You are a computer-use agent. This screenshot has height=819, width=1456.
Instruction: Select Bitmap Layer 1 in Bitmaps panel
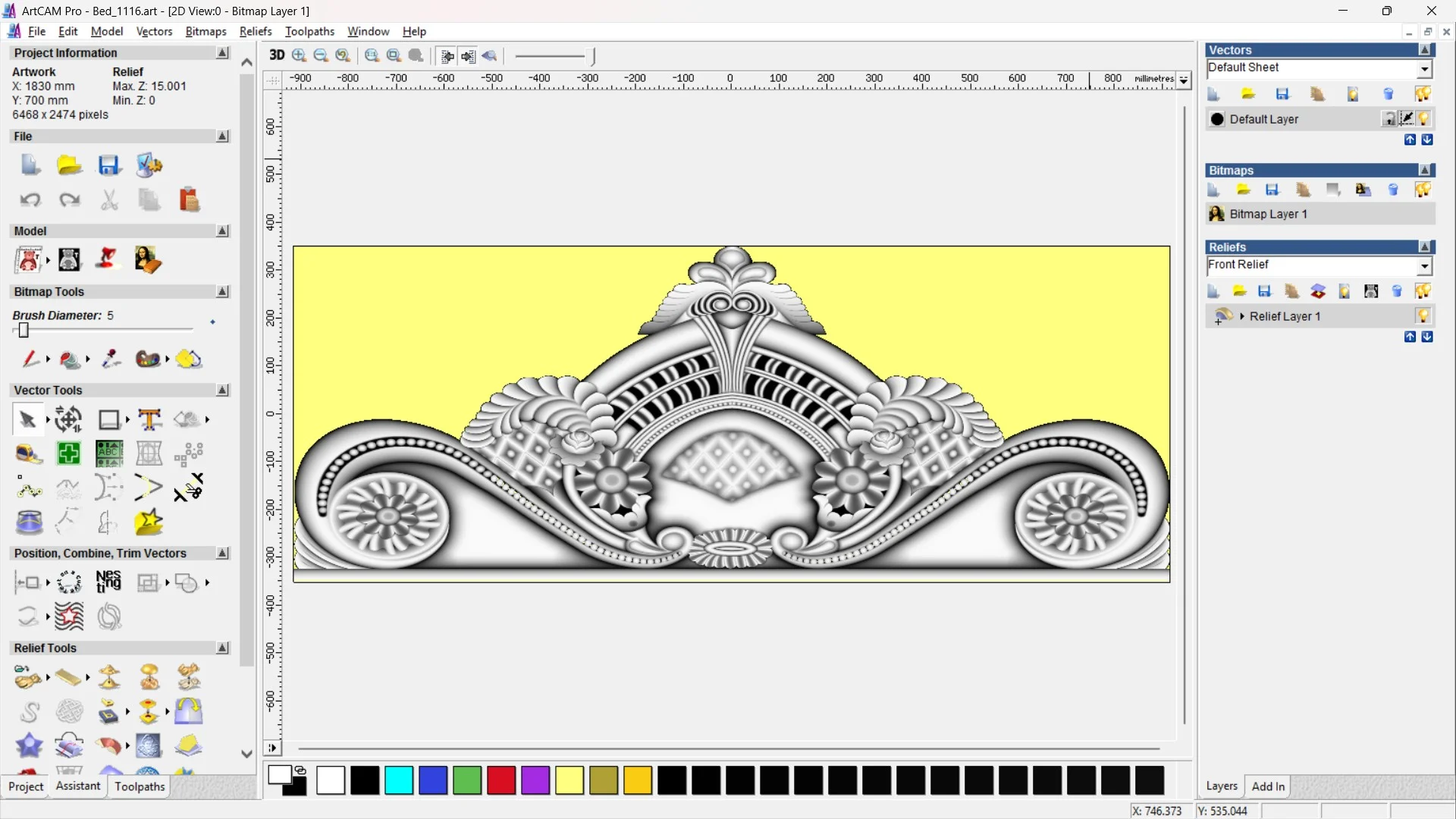tap(1268, 214)
